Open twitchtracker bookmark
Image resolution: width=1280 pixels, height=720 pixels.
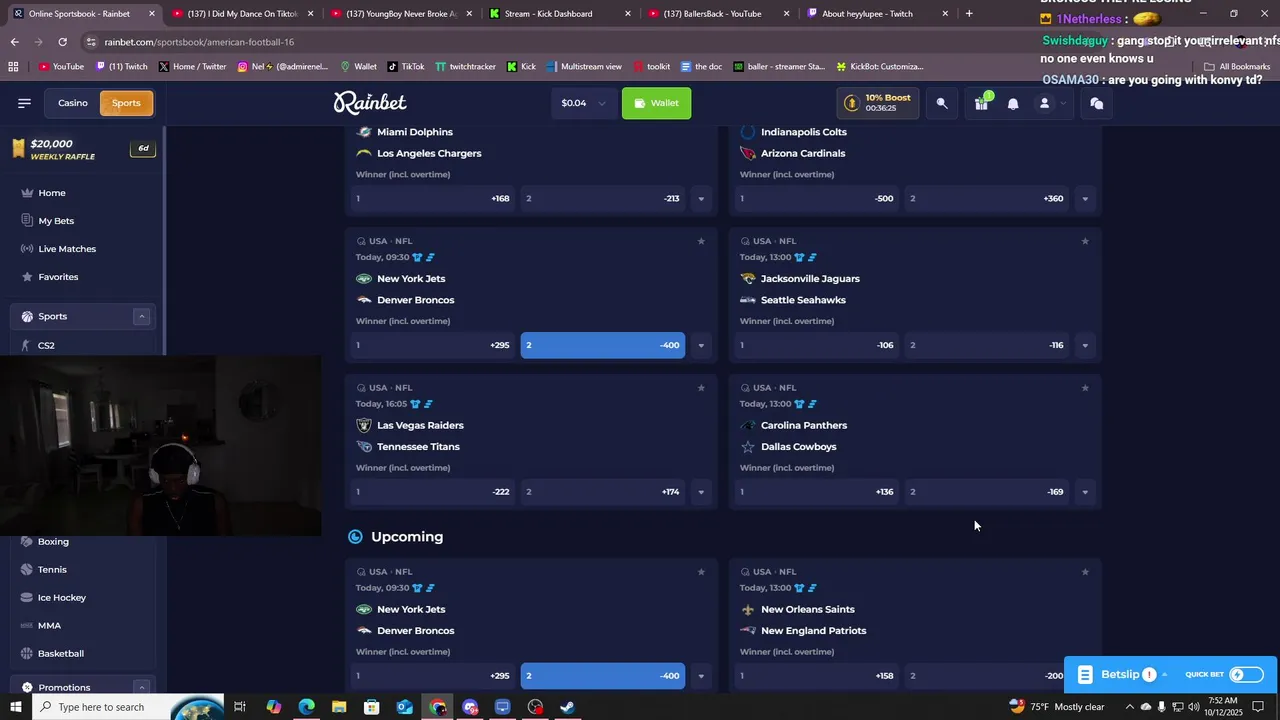[464, 67]
